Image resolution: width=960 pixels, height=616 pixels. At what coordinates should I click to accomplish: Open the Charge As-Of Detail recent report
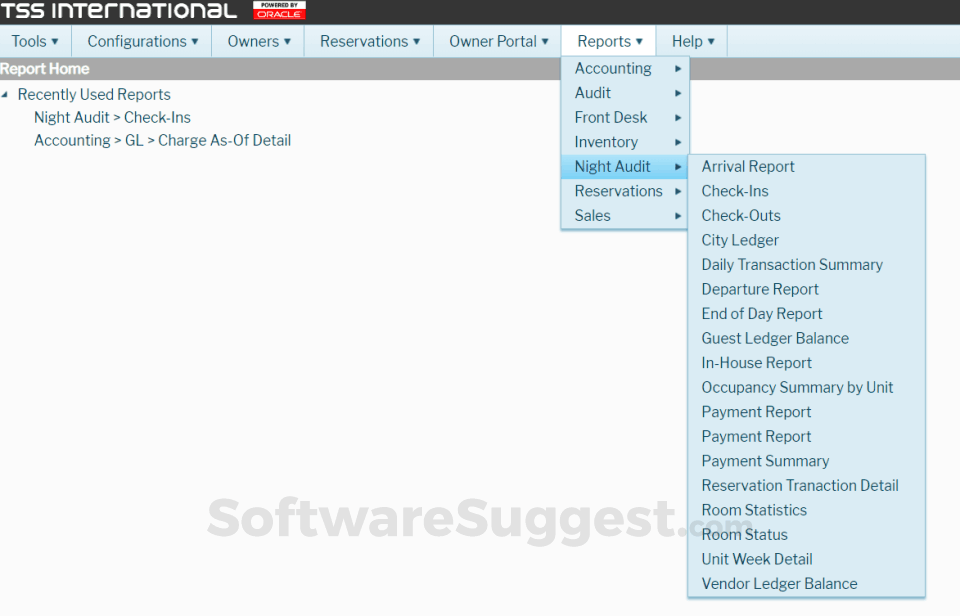tap(162, 140)
